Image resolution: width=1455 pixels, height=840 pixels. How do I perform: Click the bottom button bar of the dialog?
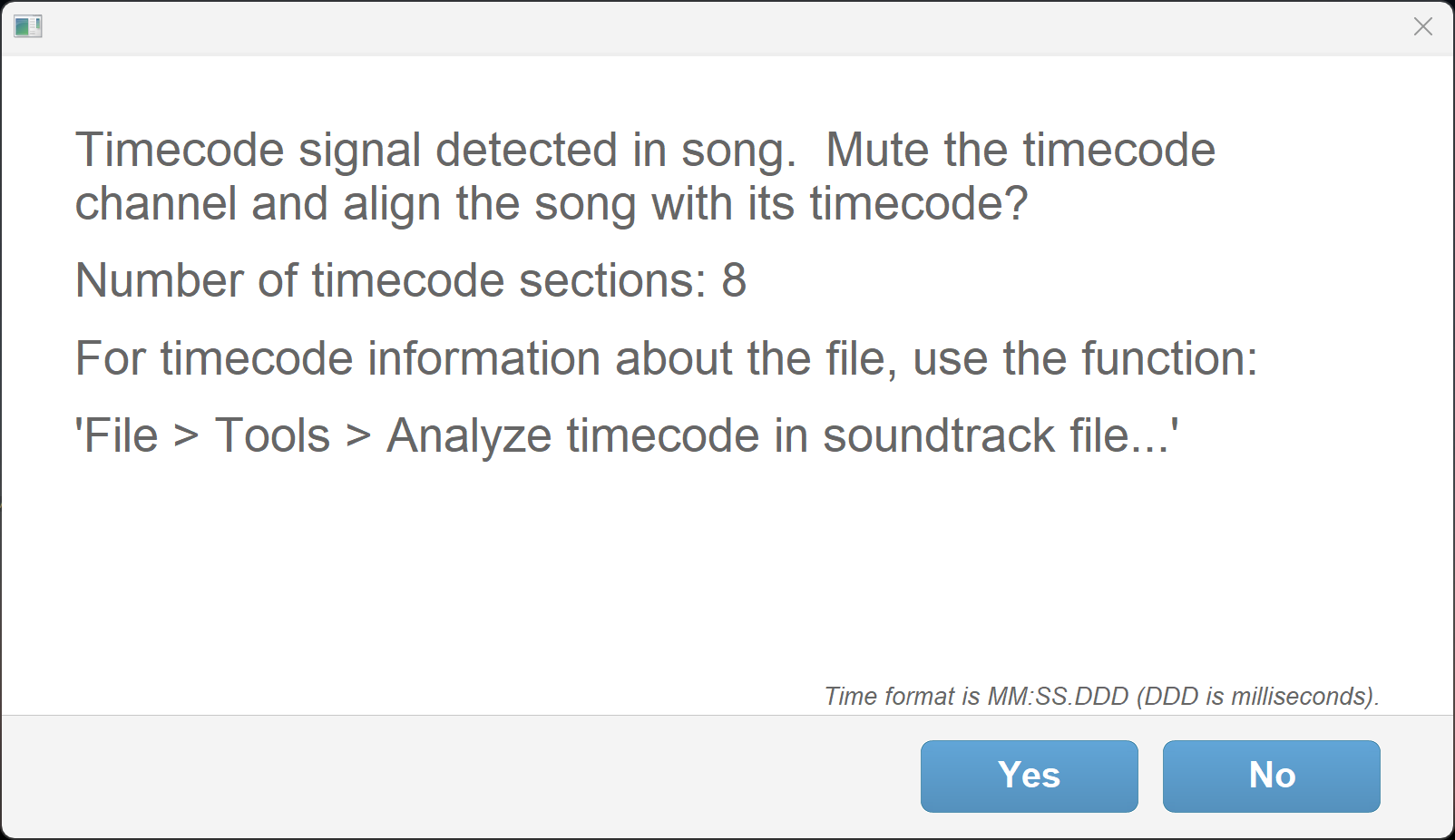454,776
